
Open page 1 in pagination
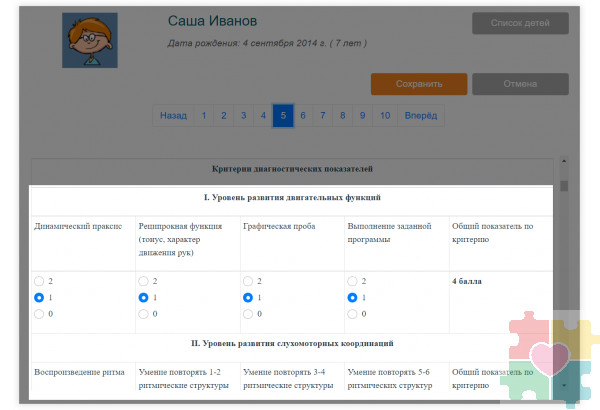pos(204,116)
